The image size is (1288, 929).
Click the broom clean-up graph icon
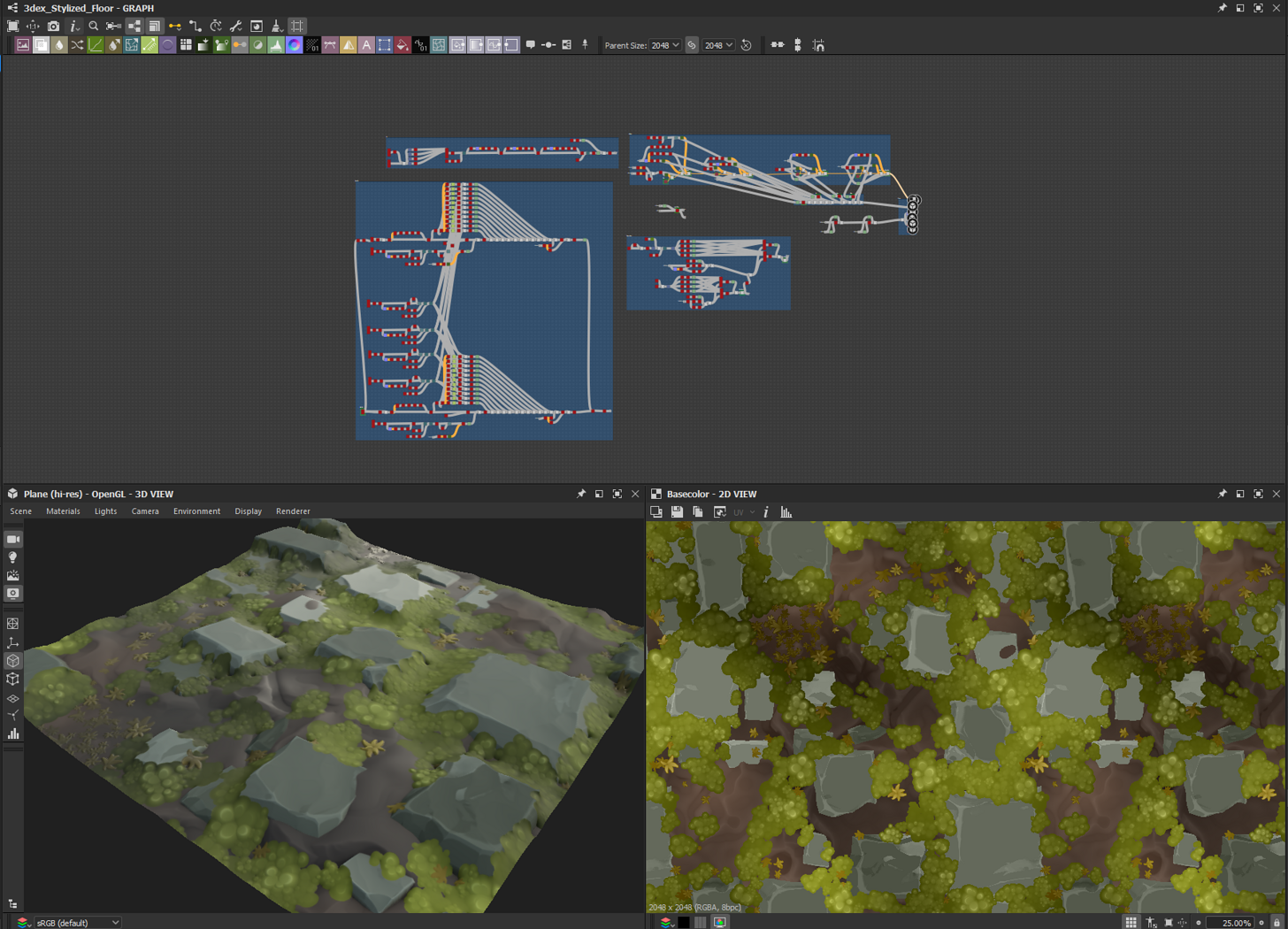pos(277,27)
